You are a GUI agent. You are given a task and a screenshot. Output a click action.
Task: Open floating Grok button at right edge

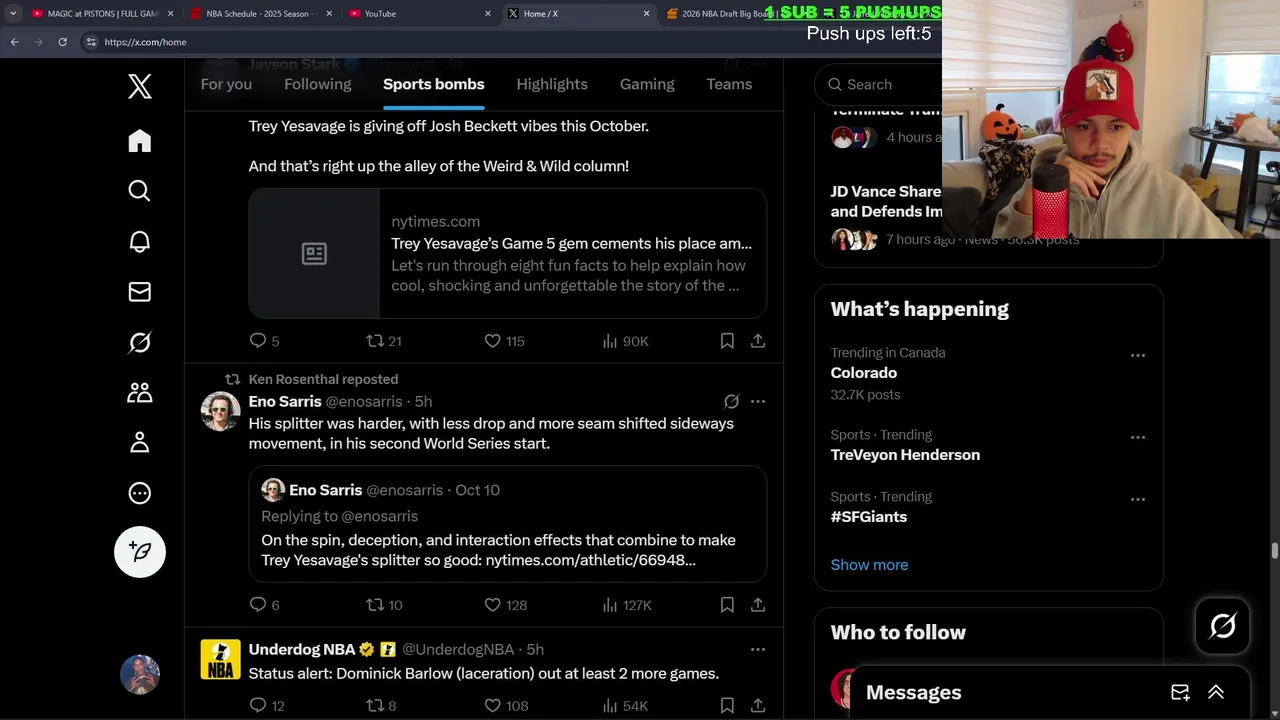pos(1223,626)
